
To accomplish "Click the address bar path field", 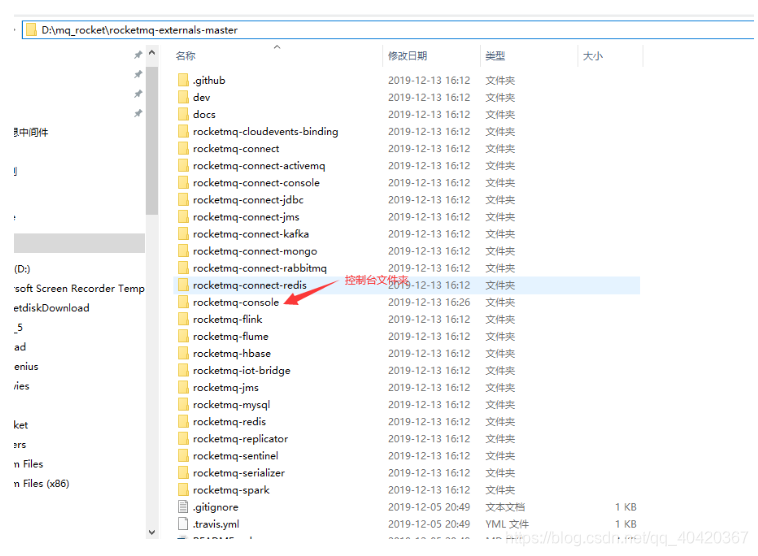I will 388,30.
